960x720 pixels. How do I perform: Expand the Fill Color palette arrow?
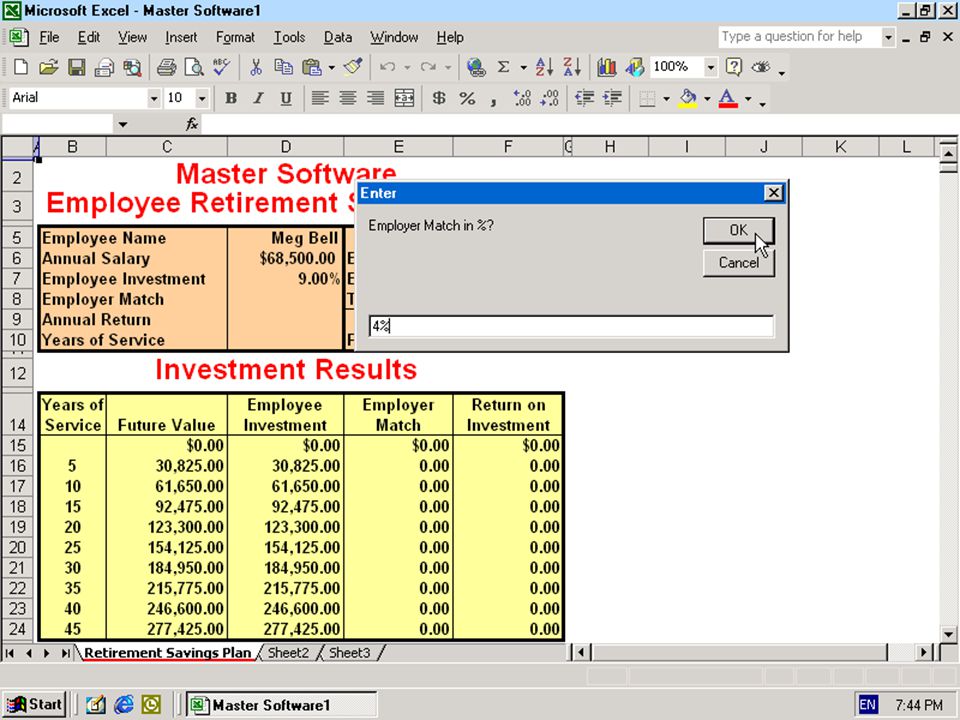click(x=707, y=98)
